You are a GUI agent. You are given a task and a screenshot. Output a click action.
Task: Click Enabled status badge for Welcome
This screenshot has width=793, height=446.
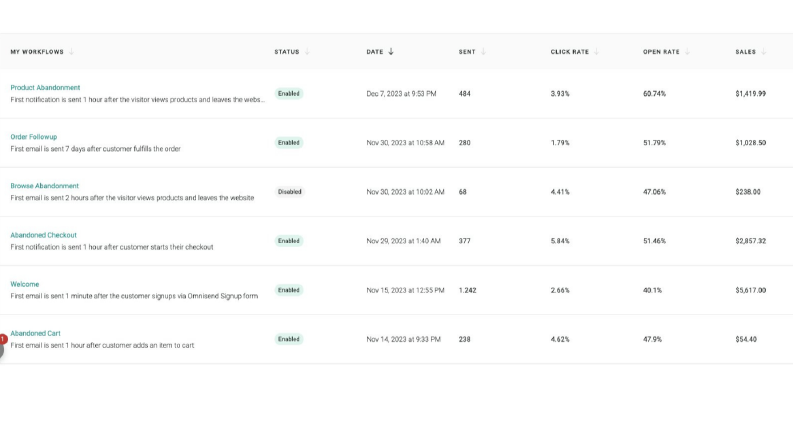[289, 290]
